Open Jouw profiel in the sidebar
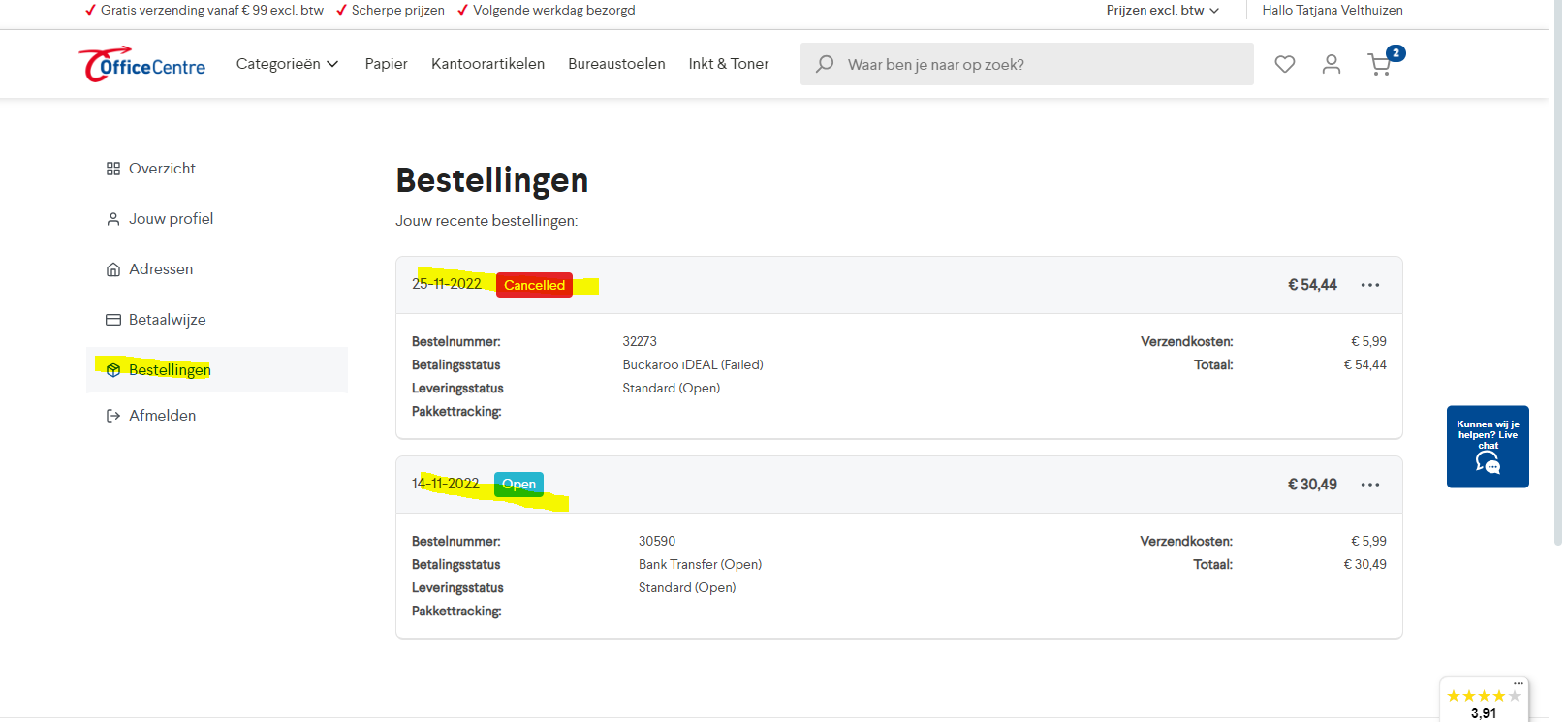Image resolution: width=1568 pixels, height=722 pixels. point(217,219)
